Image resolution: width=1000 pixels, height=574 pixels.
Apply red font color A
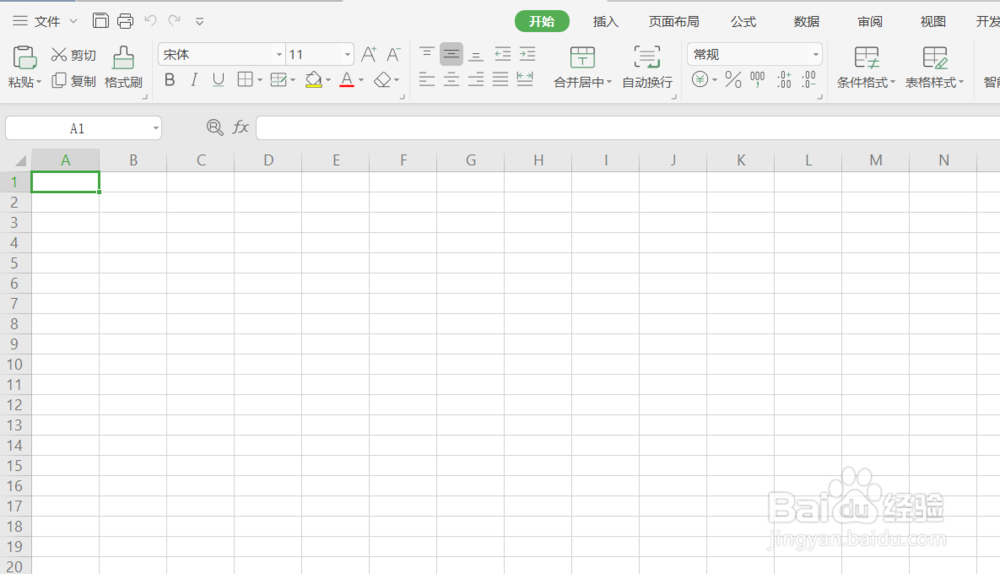tap(346, 80)
